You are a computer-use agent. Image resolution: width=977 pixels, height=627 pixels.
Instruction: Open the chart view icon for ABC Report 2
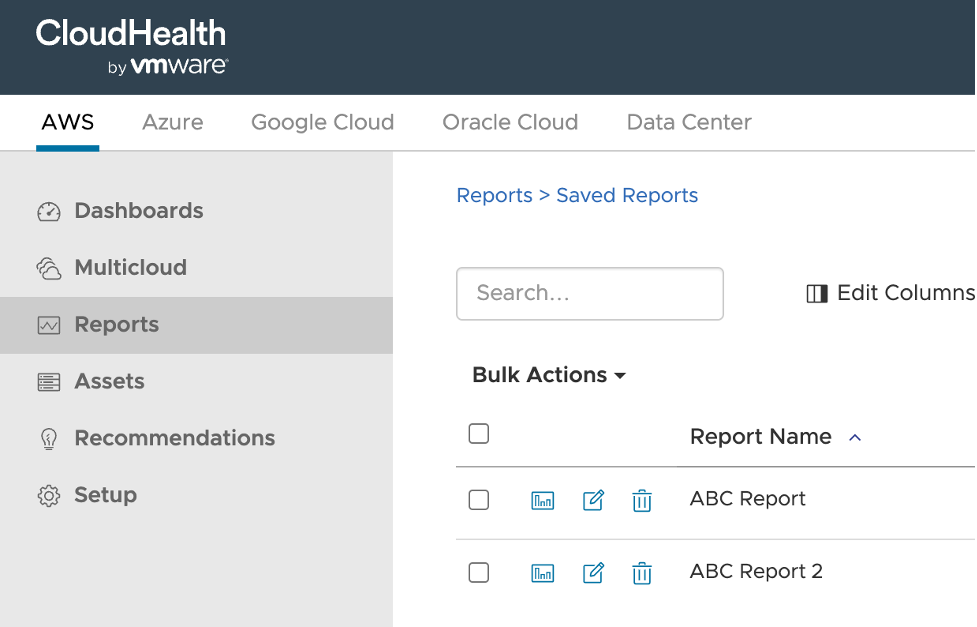click(x=542, y=573)
